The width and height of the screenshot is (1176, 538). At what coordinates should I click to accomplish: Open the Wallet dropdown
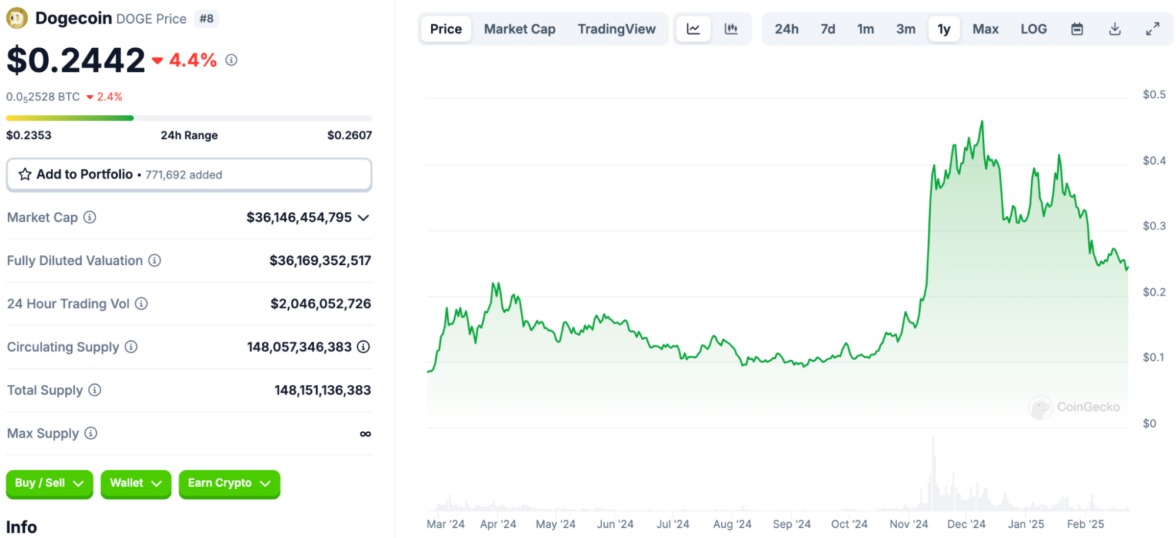[135, 484]
